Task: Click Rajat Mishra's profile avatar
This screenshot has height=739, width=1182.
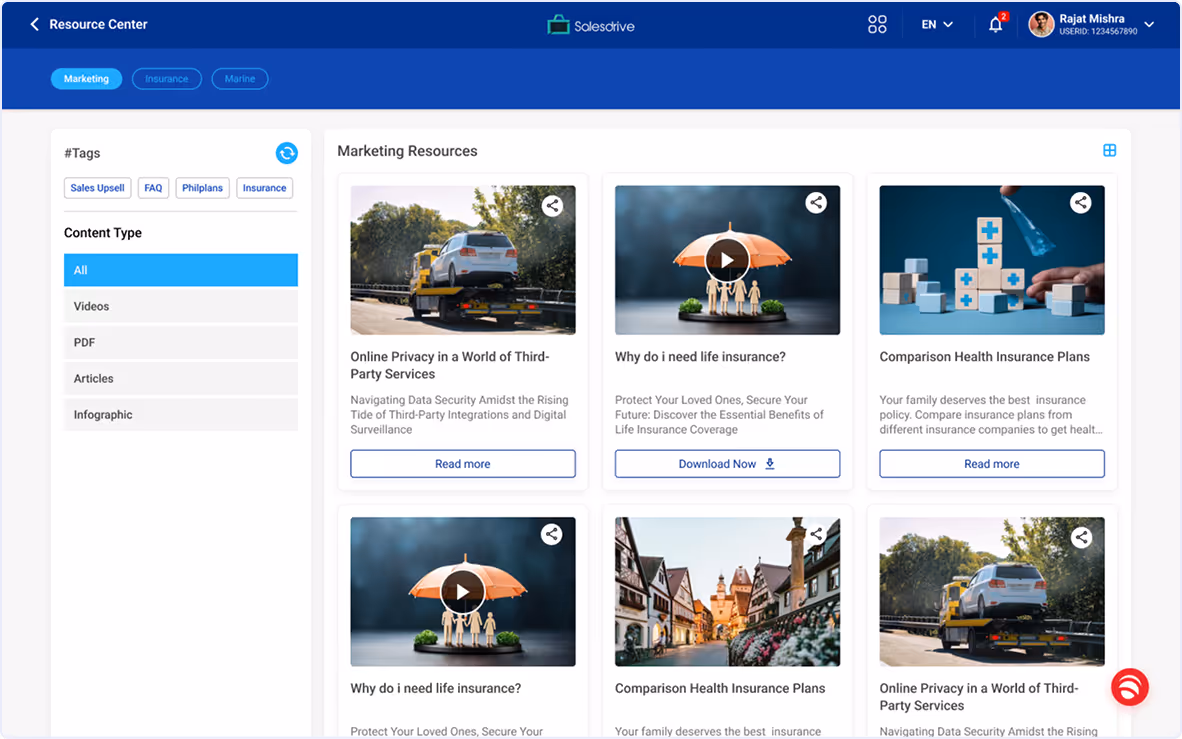Action: (1041, 24)
